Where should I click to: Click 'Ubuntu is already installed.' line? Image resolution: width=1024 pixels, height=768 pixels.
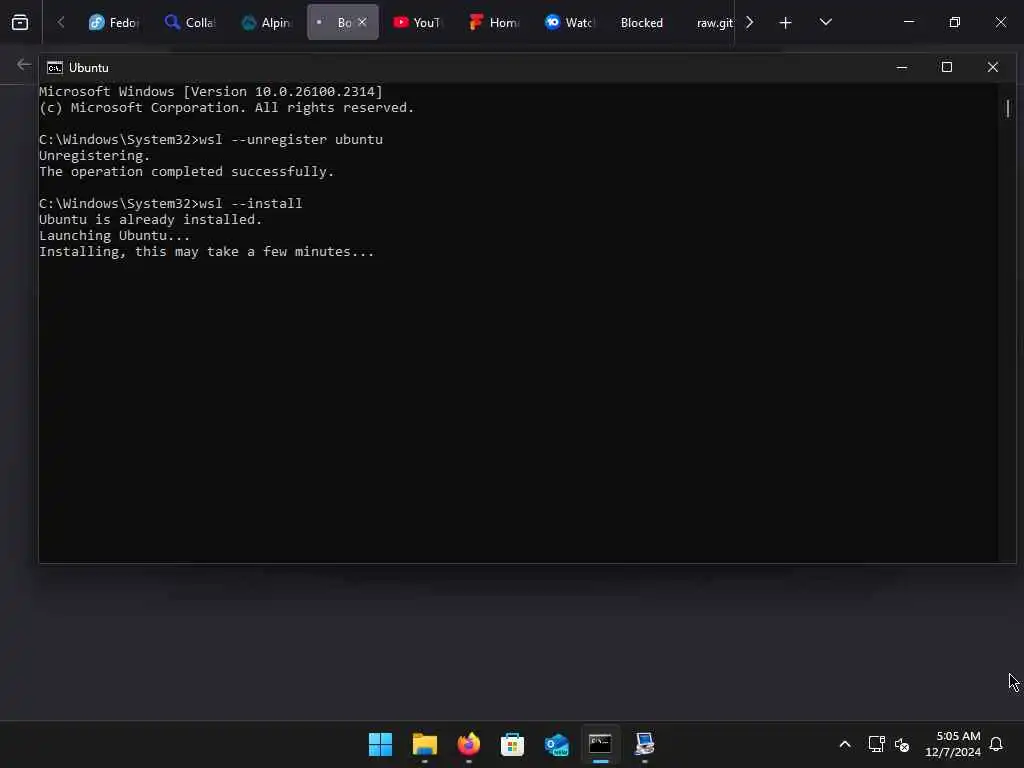coord(151,220)
